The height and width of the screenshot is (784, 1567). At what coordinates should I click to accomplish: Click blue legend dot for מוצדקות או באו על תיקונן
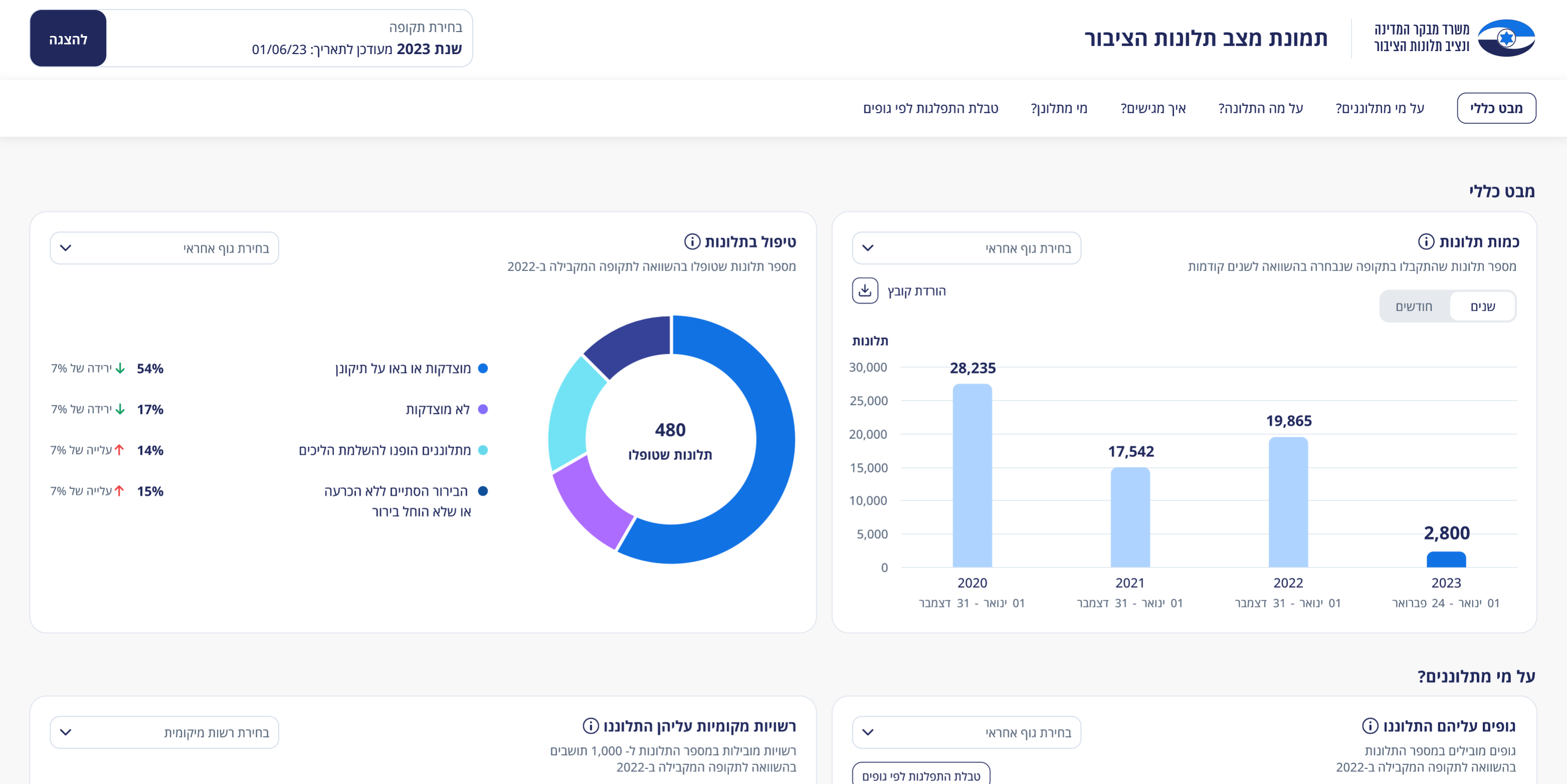point(483,369)
